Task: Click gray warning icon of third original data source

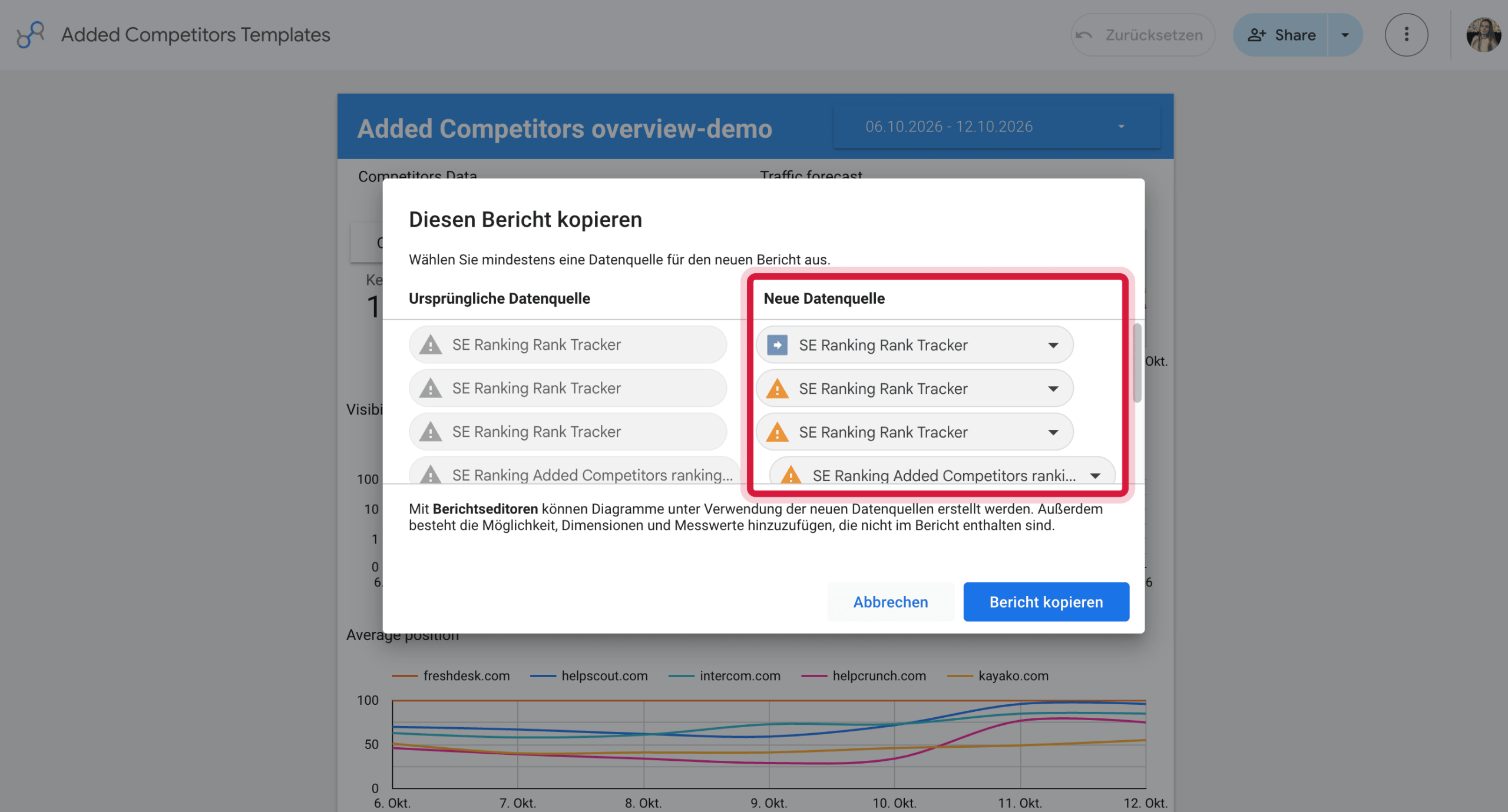Action: (x=431, y=432)
